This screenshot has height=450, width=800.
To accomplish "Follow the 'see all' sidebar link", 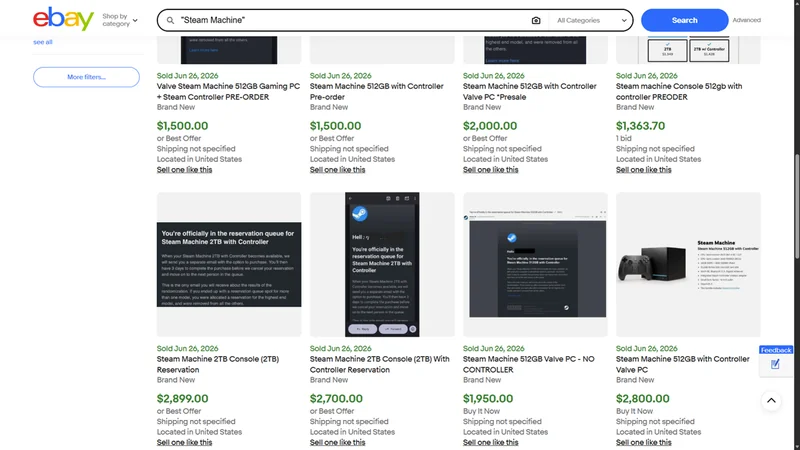I will tap(43, 42).
